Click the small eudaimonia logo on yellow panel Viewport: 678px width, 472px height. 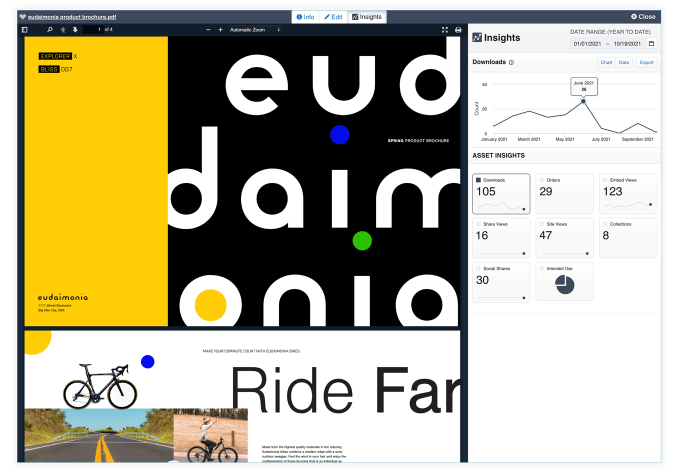[x=63, y=297]
